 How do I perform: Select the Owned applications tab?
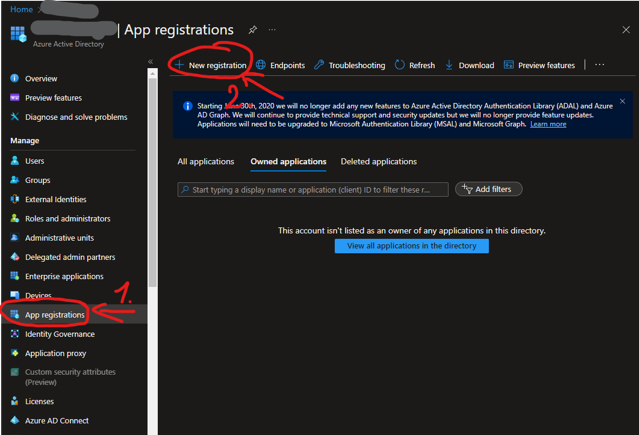288,161
